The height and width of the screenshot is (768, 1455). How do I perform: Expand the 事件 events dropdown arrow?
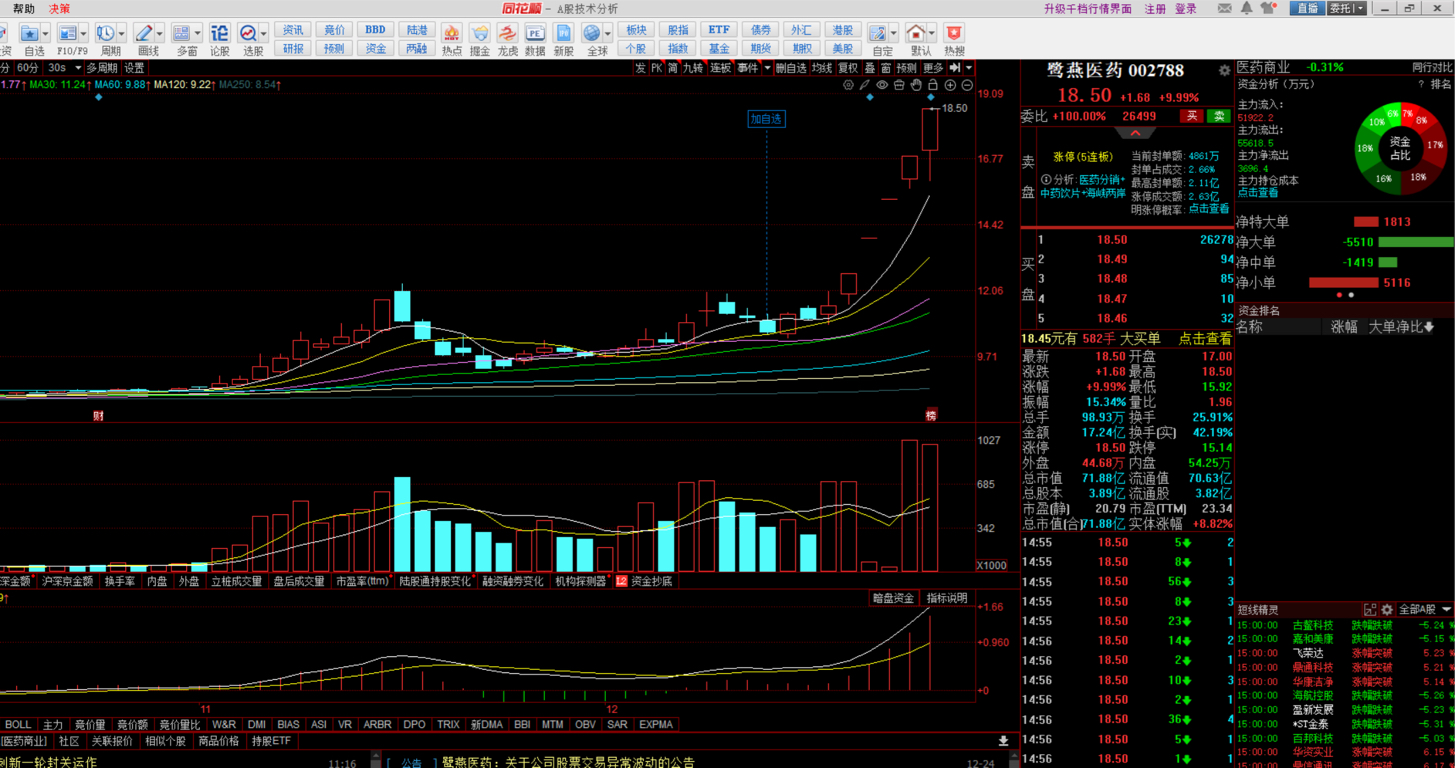[767, 68]
